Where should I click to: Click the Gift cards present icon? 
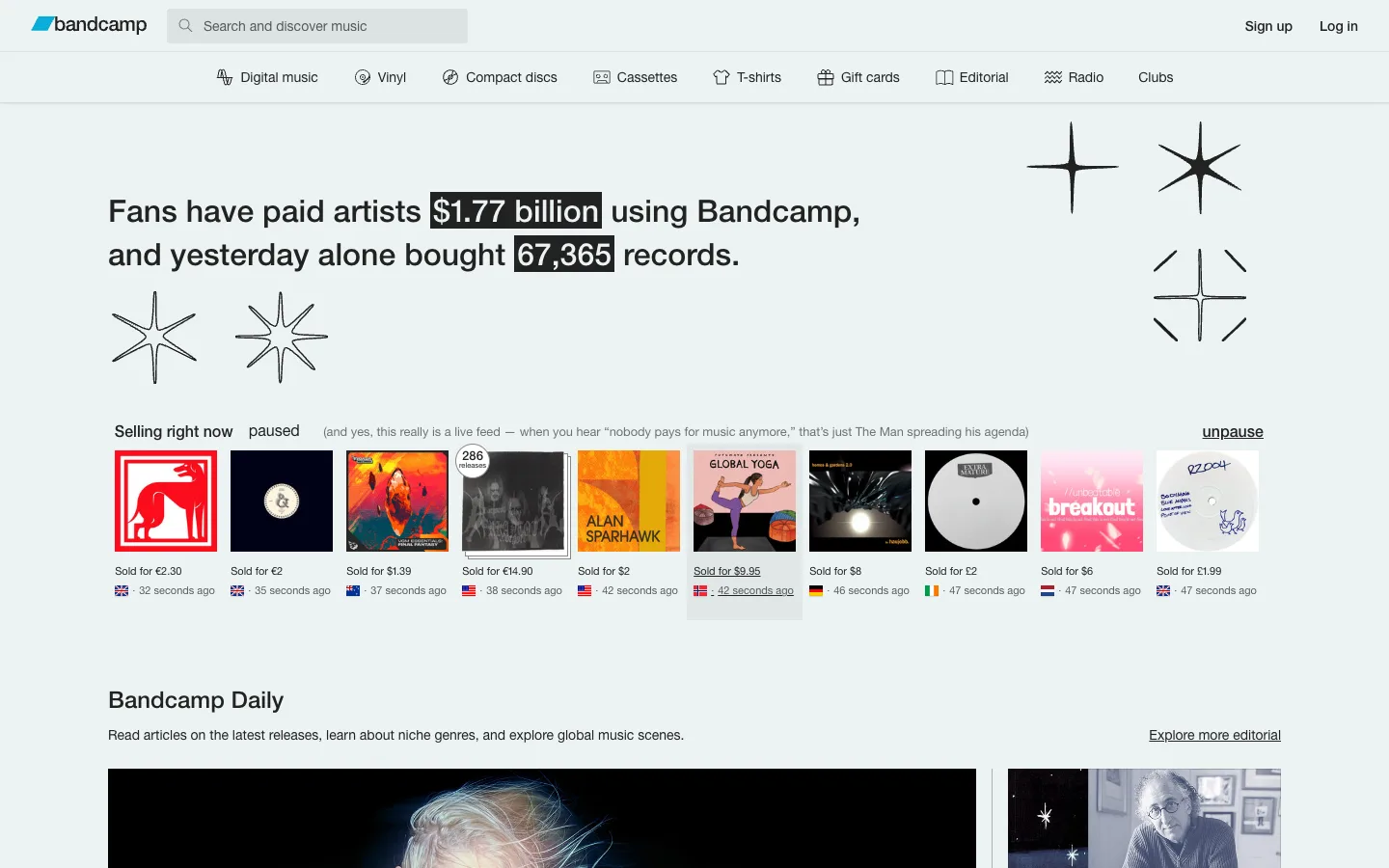point(826,77)
